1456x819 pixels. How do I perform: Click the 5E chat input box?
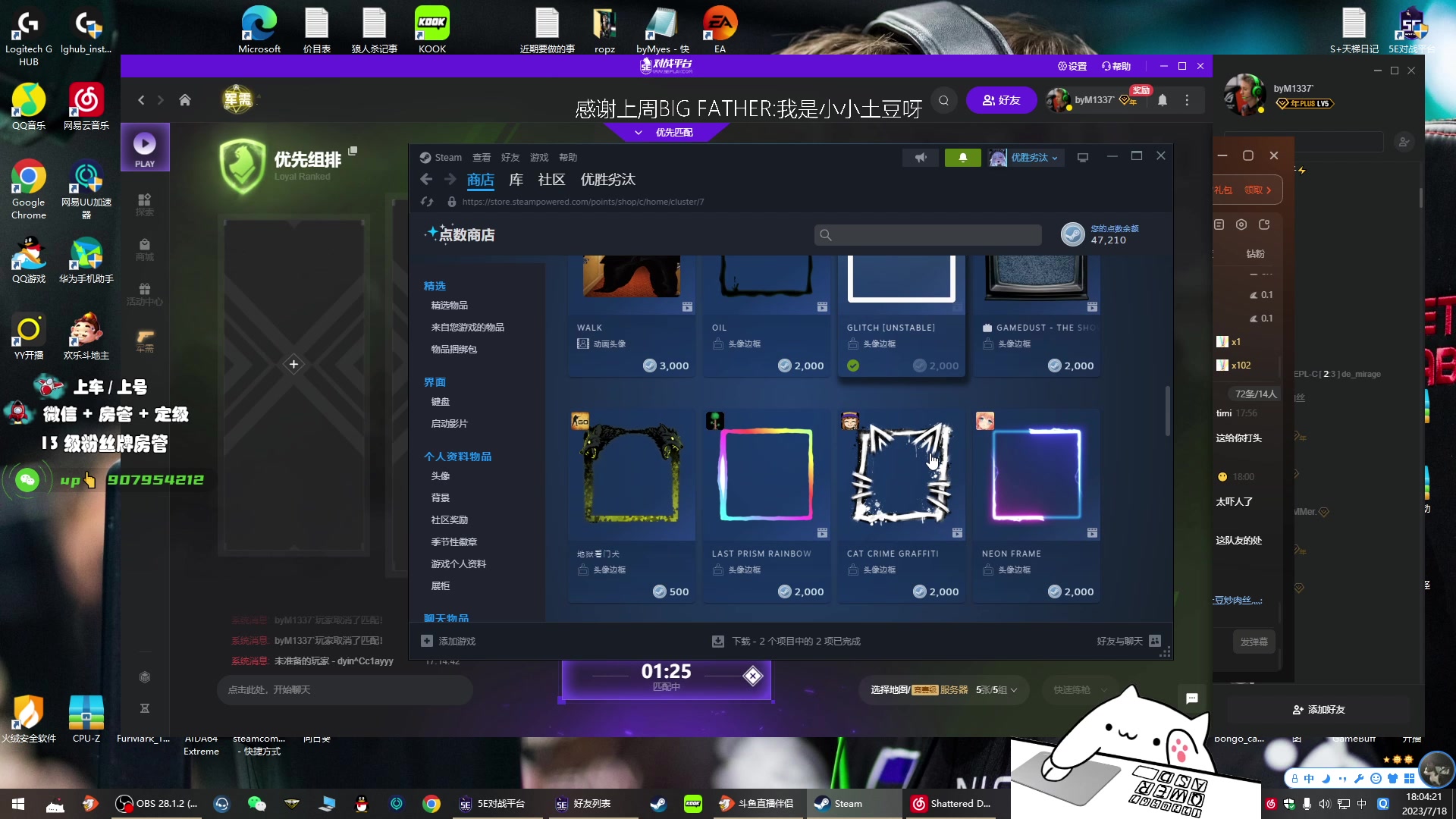point(345,690)
